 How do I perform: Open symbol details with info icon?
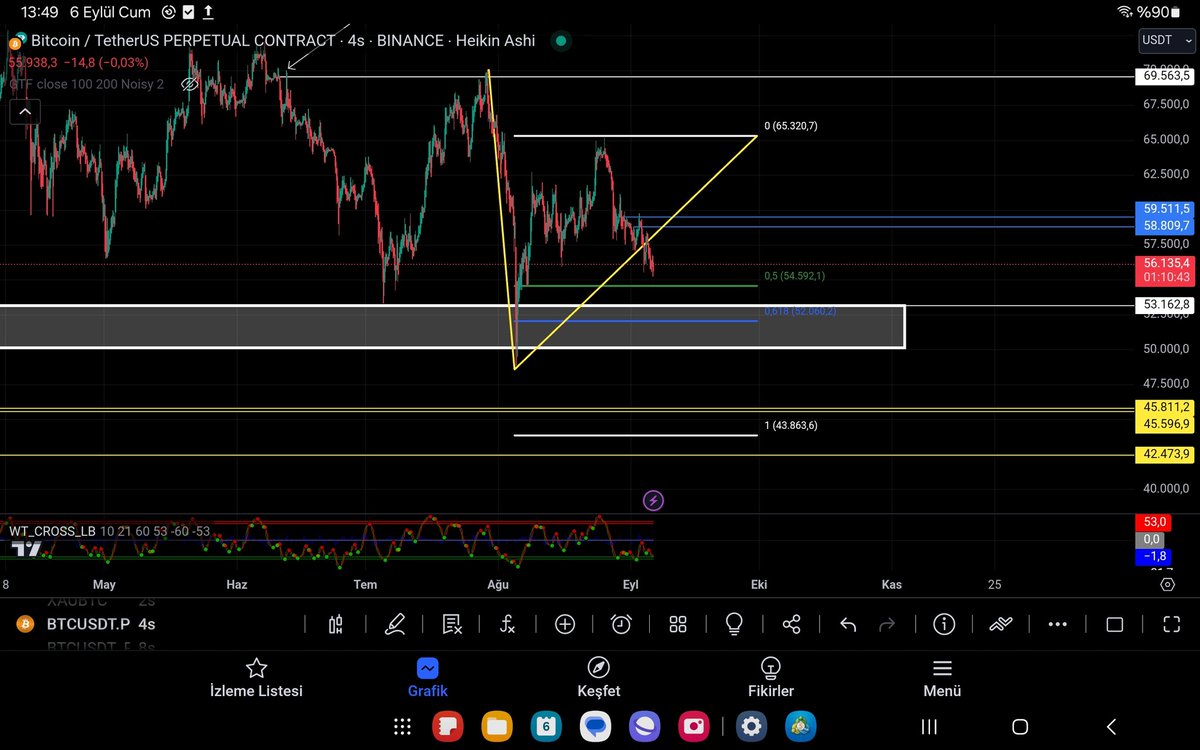pos(943,624)
